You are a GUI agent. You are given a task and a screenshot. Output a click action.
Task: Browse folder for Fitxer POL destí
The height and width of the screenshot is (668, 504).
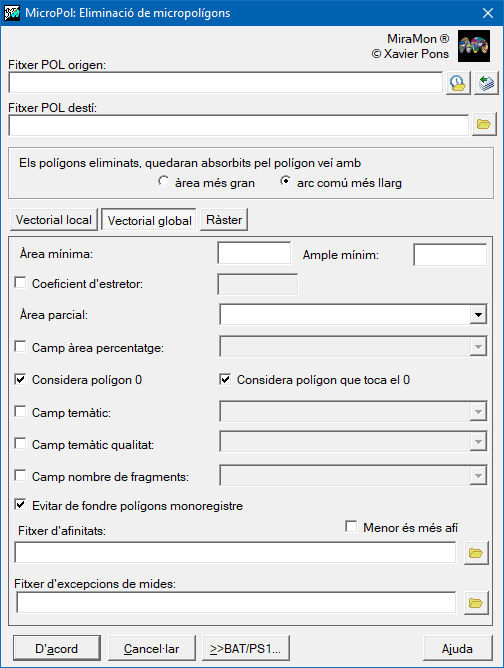pos(484,124)
